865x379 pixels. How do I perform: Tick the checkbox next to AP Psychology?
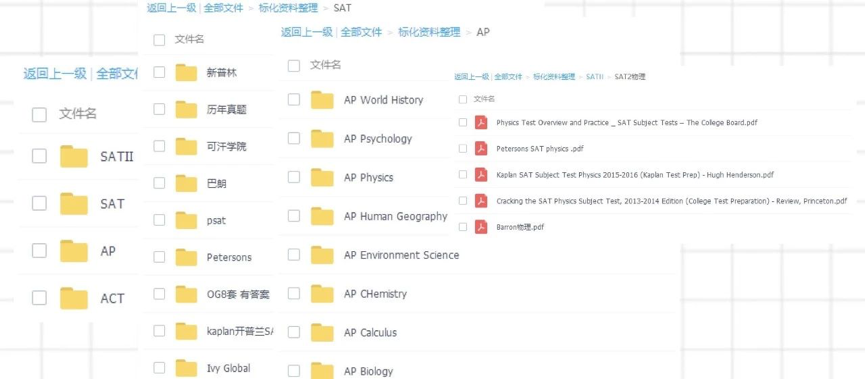[x=294, y=138]
